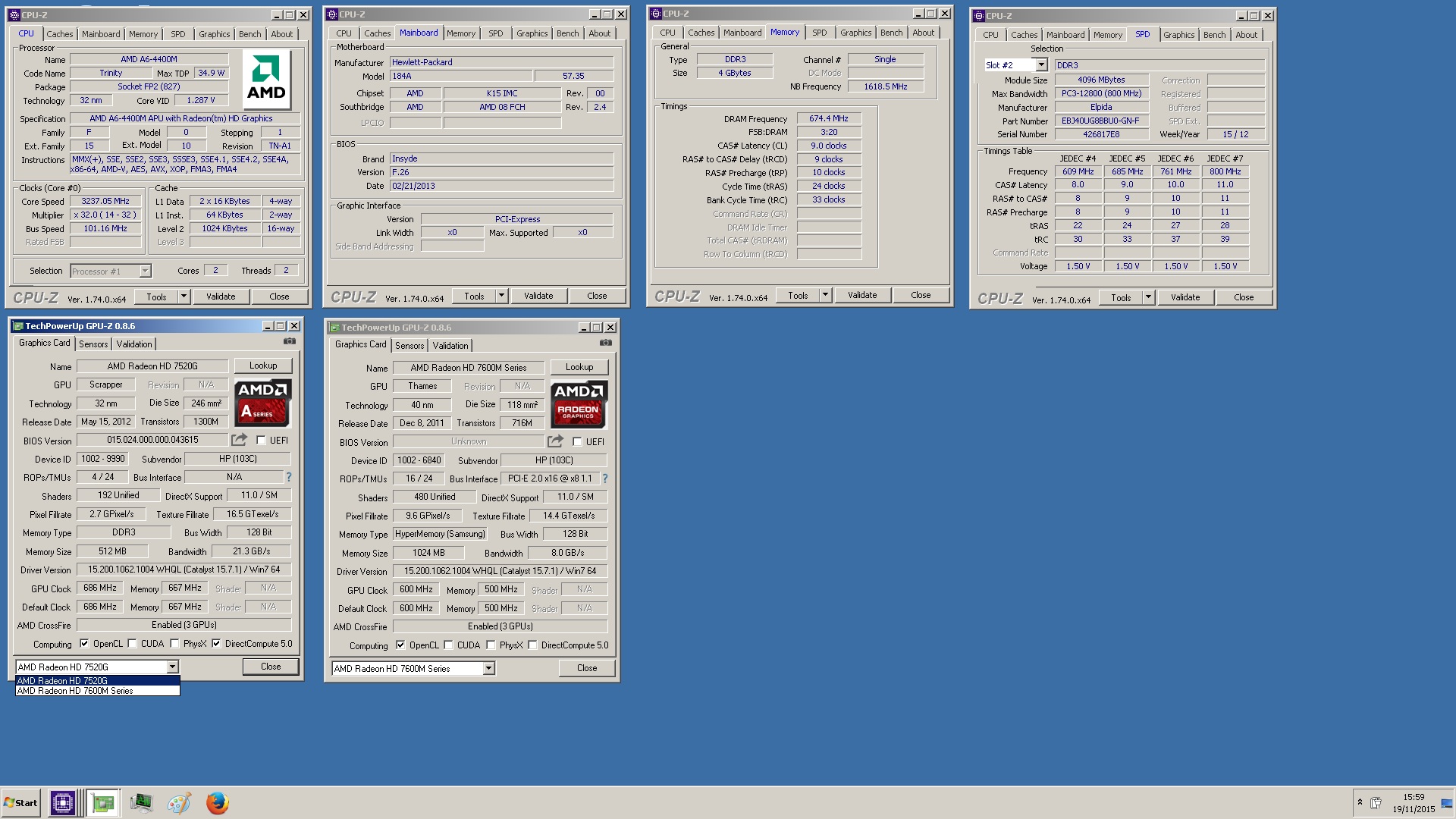Screen dimensions: 1456x819
Task: Click title bar icon of GPU-Z 7600M window
Action: (334, 328)
